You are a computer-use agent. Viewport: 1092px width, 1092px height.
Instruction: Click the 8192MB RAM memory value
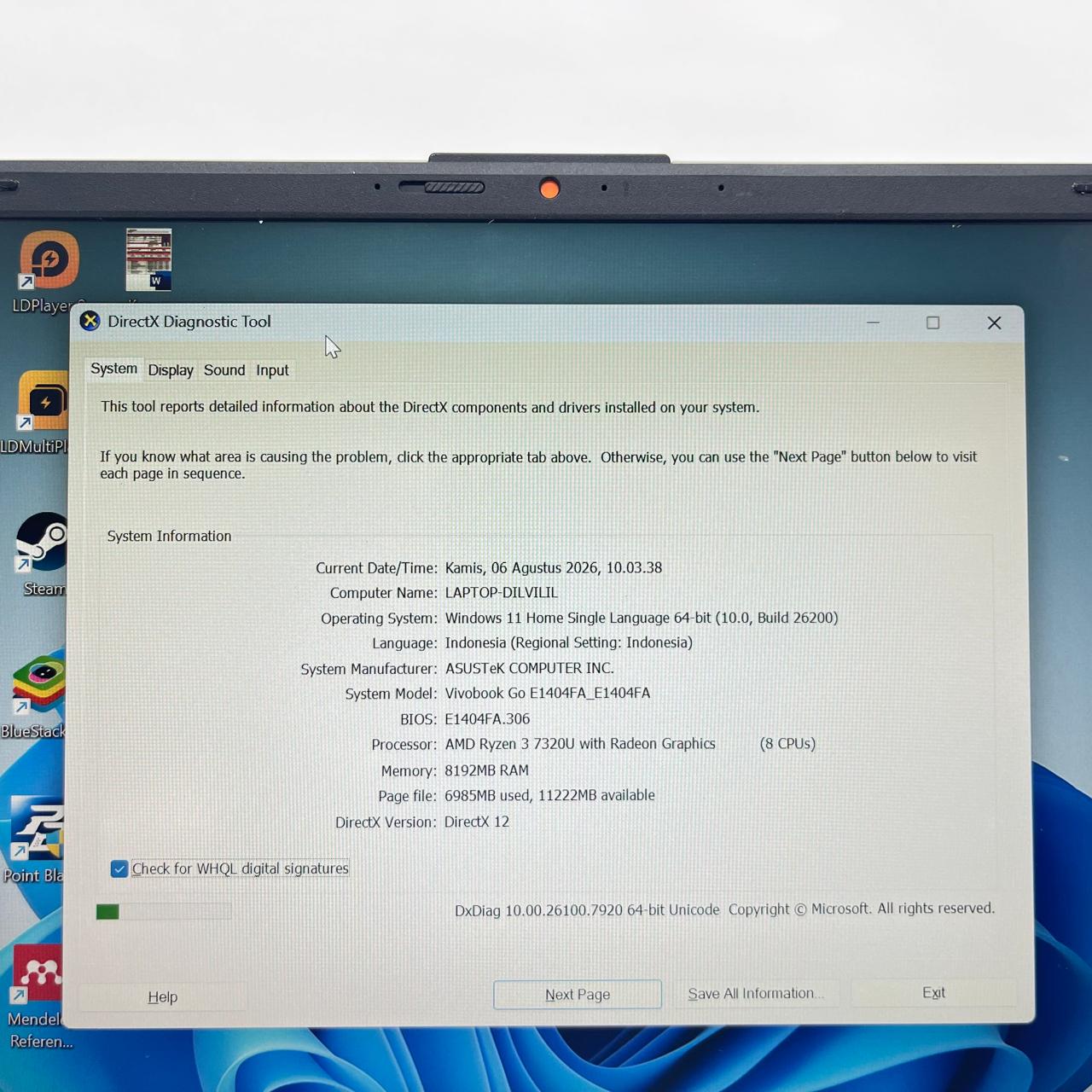click(487, 770)
